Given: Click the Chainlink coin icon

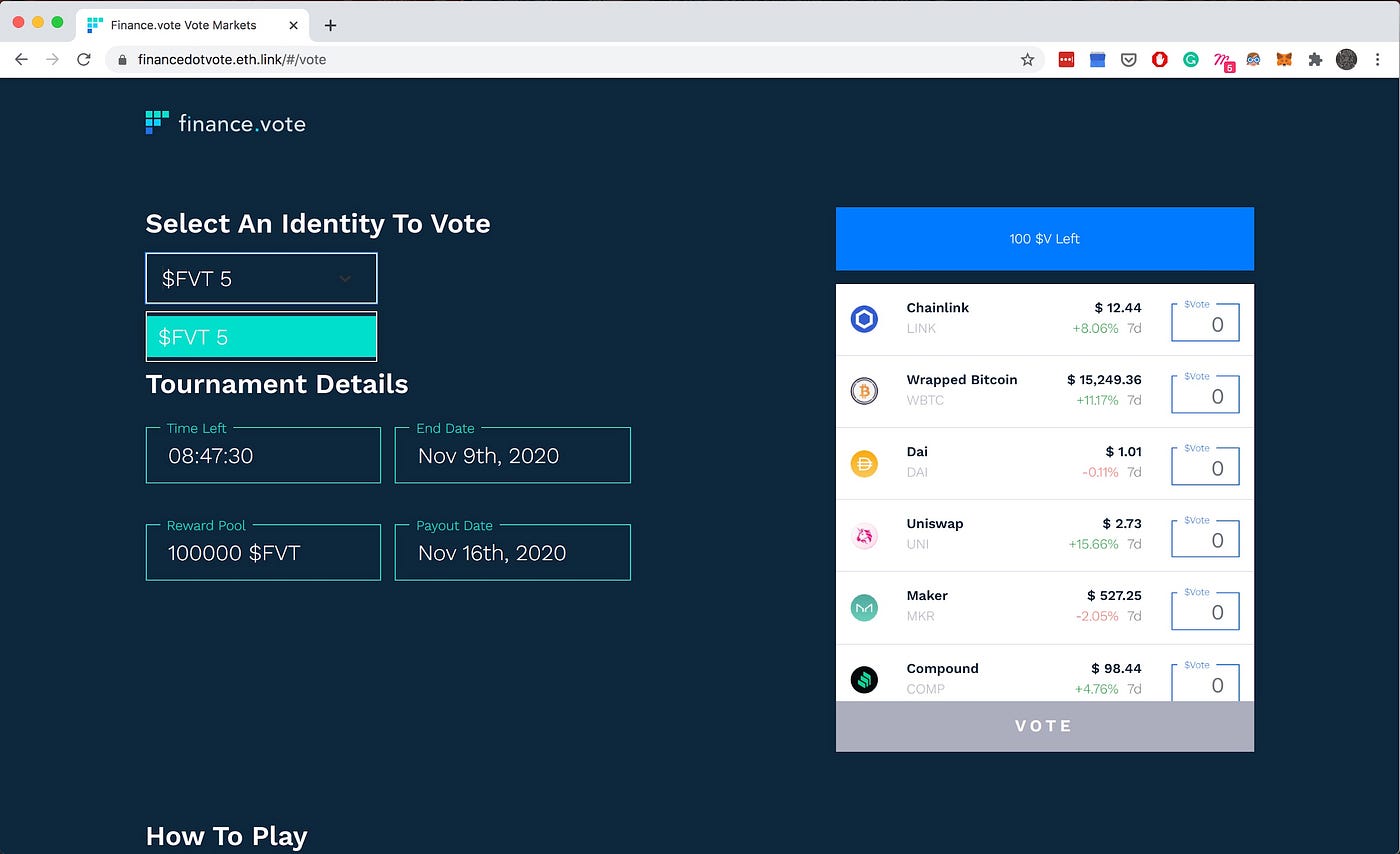Looking at the screenshot, I should tap(864, 319).
